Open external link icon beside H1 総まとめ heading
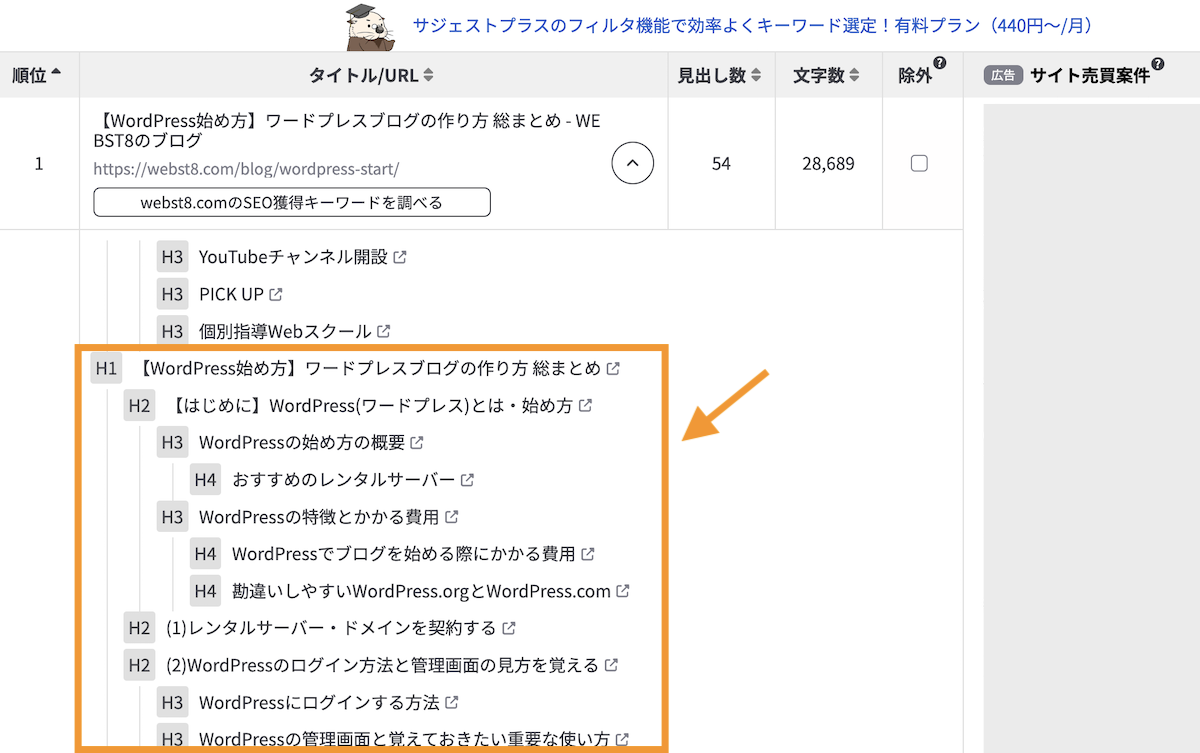The height and width of the screenshot is (753, 1200). (613, 368)
